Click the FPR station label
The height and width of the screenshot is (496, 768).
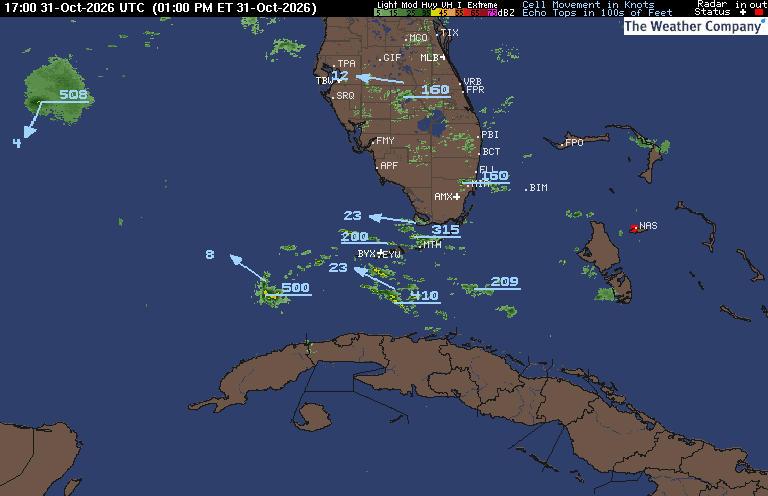click(x=474, y=90)
